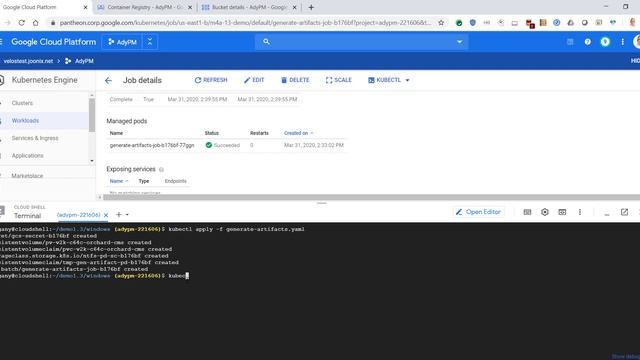
Task: Click the DELETE job button
Action: coord(295,80)
